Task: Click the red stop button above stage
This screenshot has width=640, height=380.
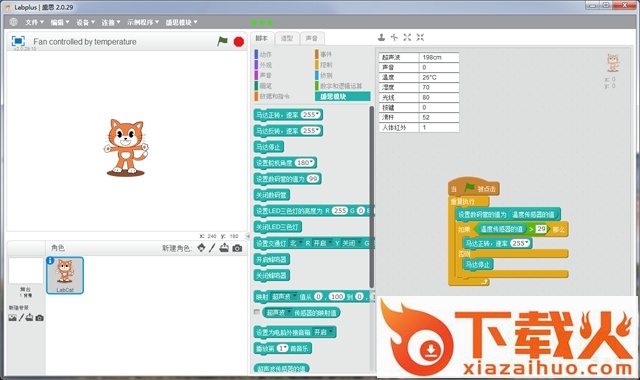Action: tap(239, 42)
